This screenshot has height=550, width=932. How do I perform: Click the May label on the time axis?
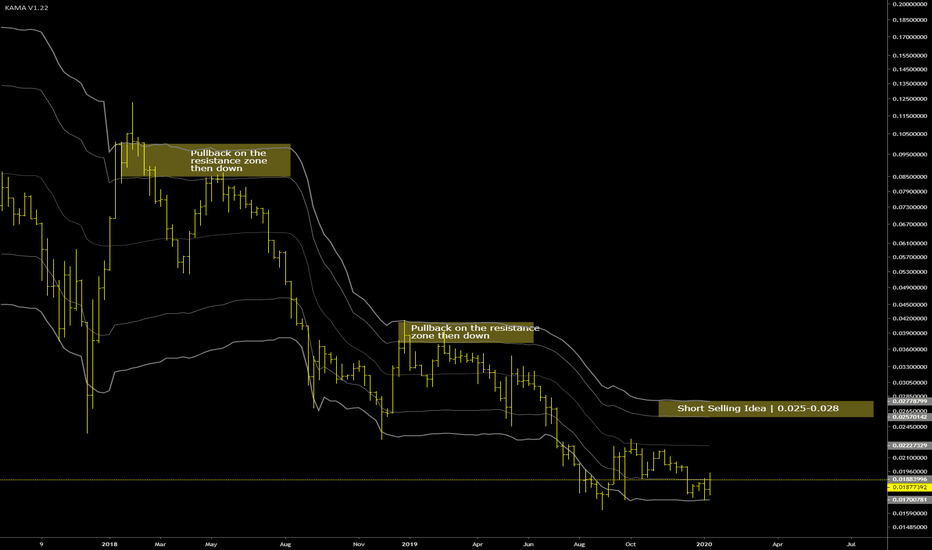(211, 544)
